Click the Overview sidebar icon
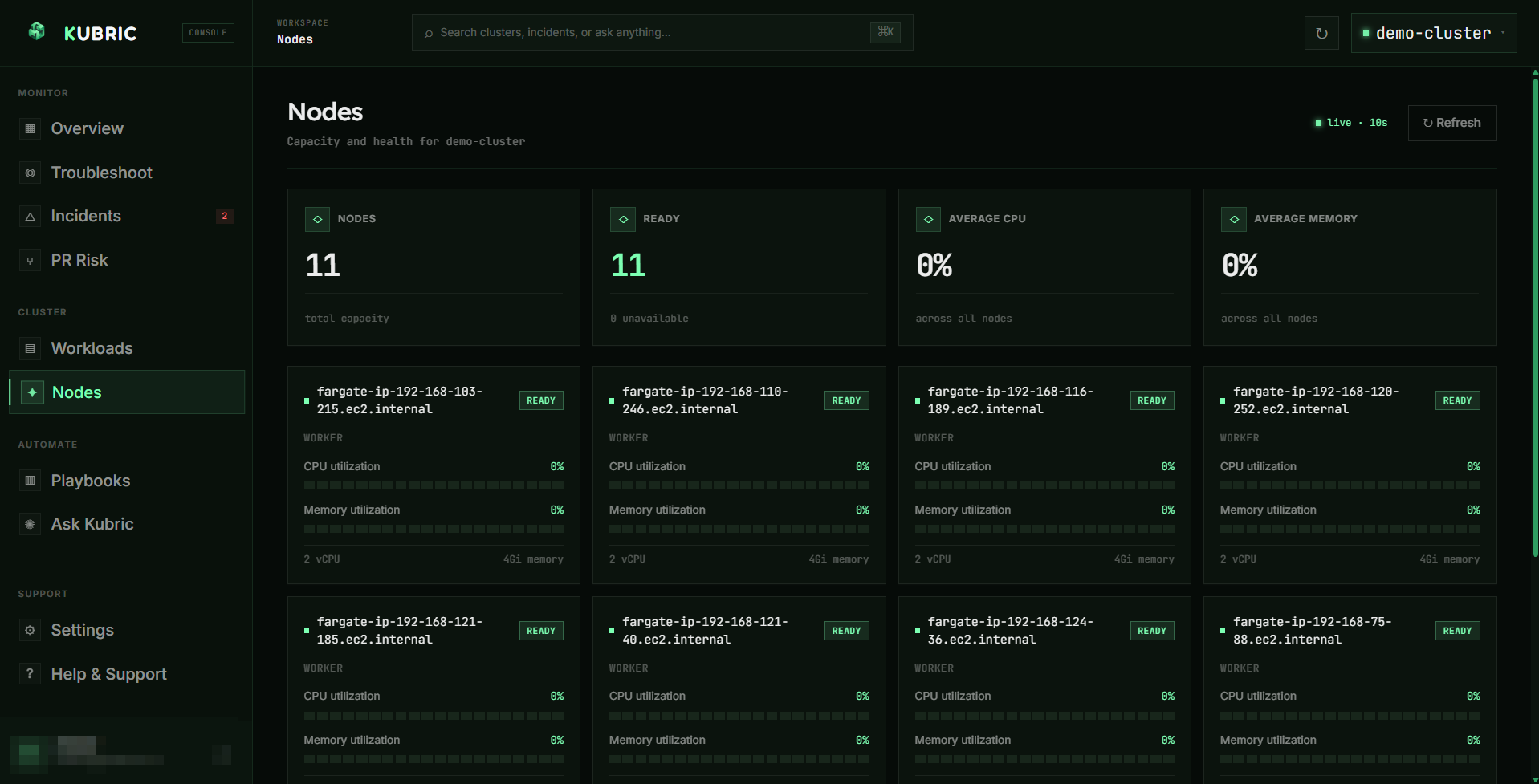Image resolution: width=1539 pixels, height=784 pixels. click(31, 128)
